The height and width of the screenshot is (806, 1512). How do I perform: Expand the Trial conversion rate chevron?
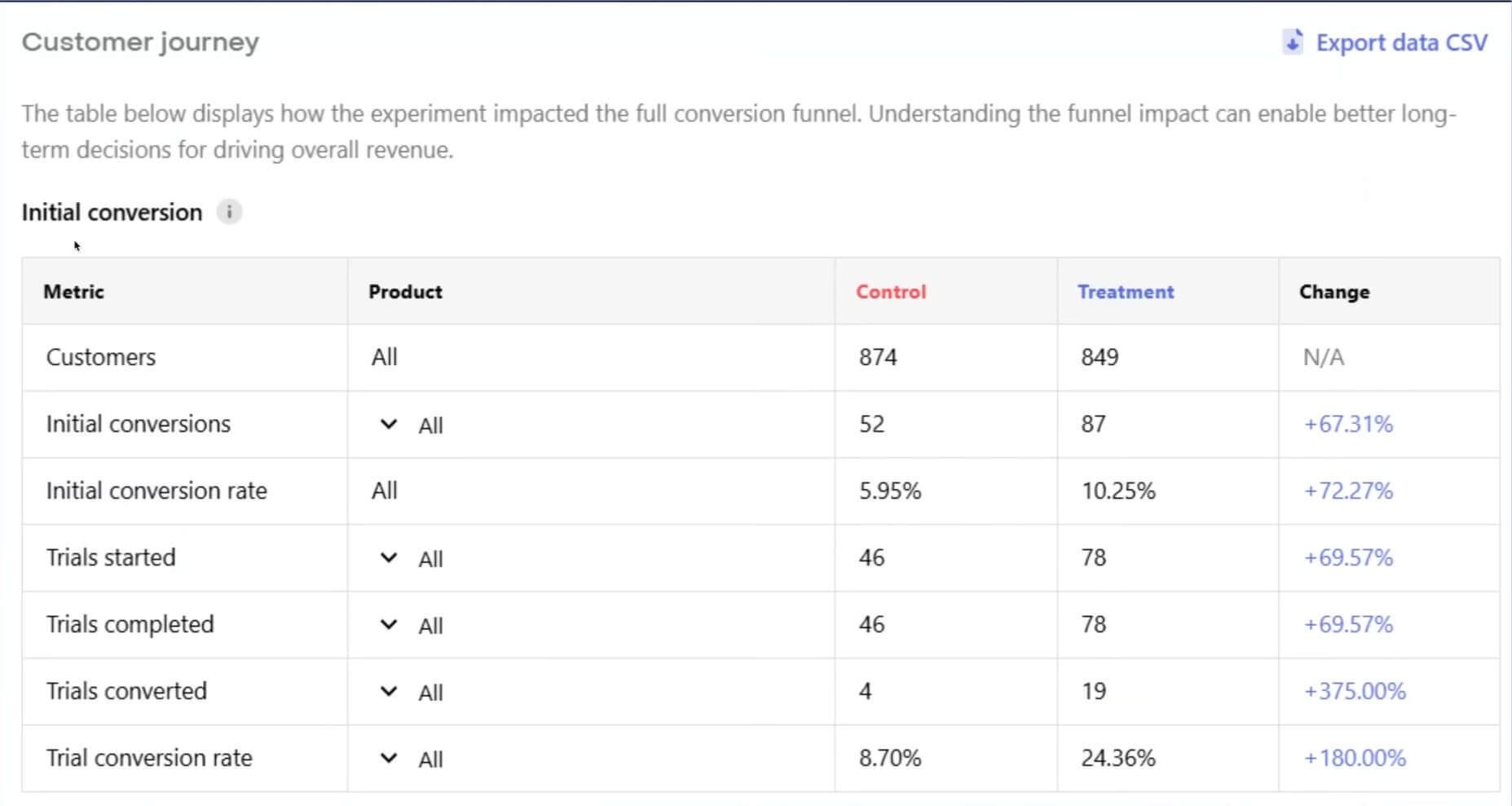pyautogui.click(x=389, y=758)
